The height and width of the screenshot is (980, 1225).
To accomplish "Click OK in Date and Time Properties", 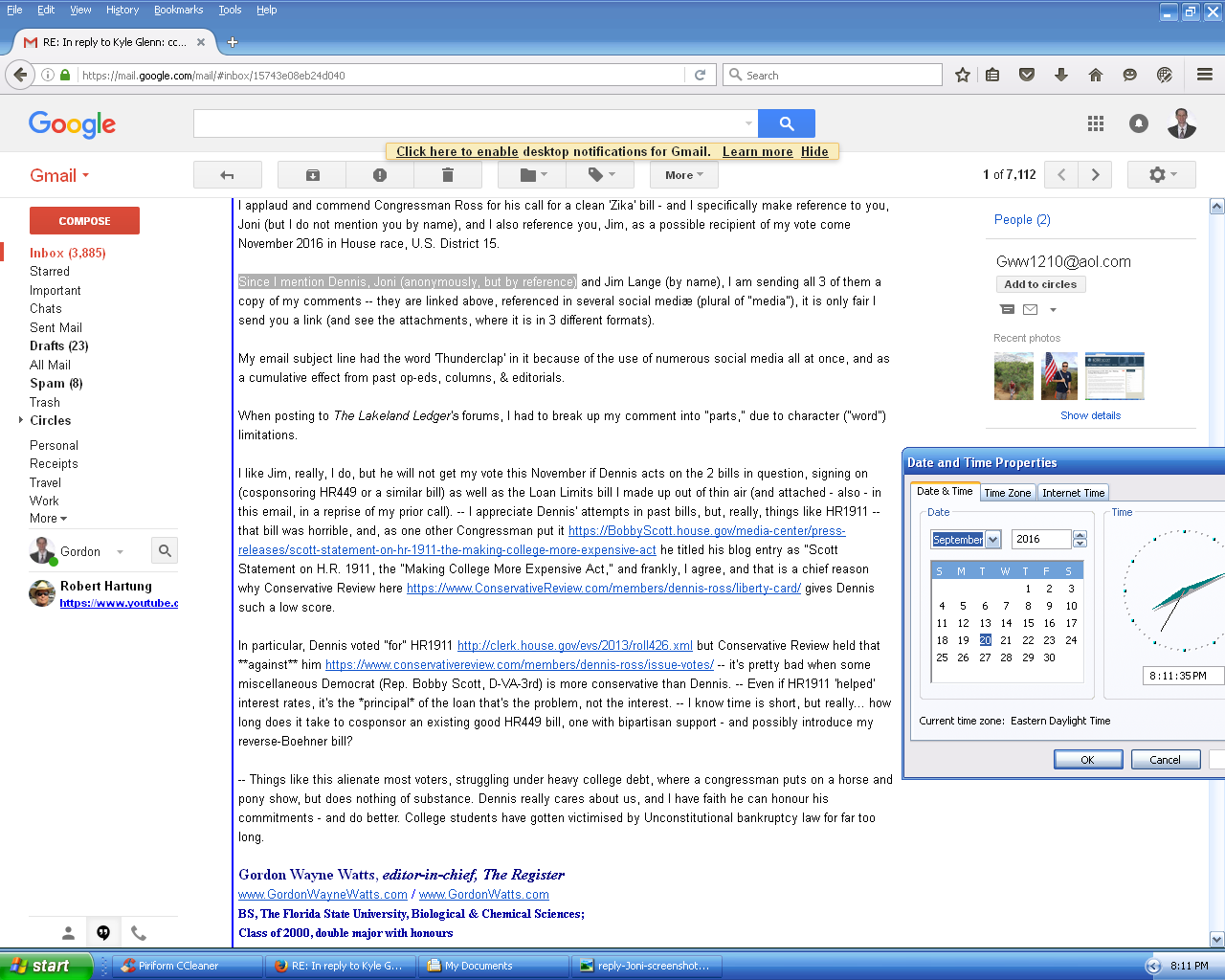I will point(1087,759).
